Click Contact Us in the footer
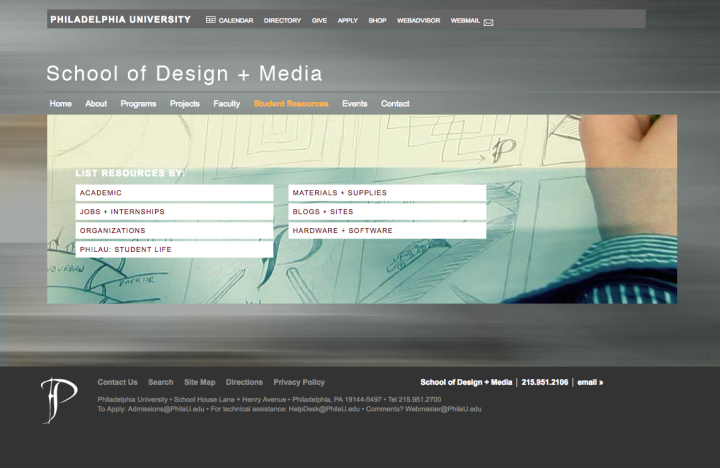This screenshot has width=720, height=468. [x=118, y=382]
